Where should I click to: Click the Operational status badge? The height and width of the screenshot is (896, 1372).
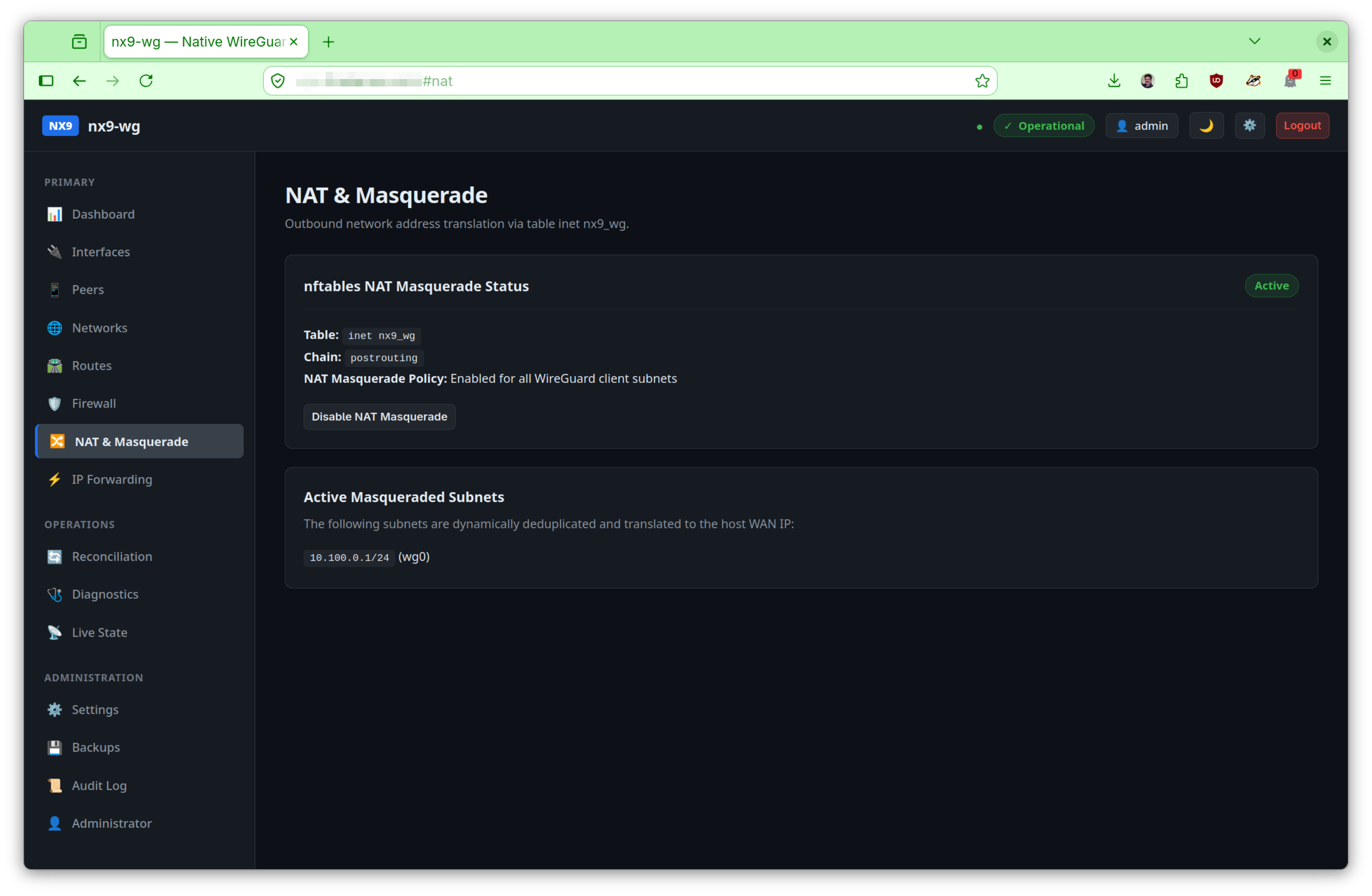tap(1044, 126)
